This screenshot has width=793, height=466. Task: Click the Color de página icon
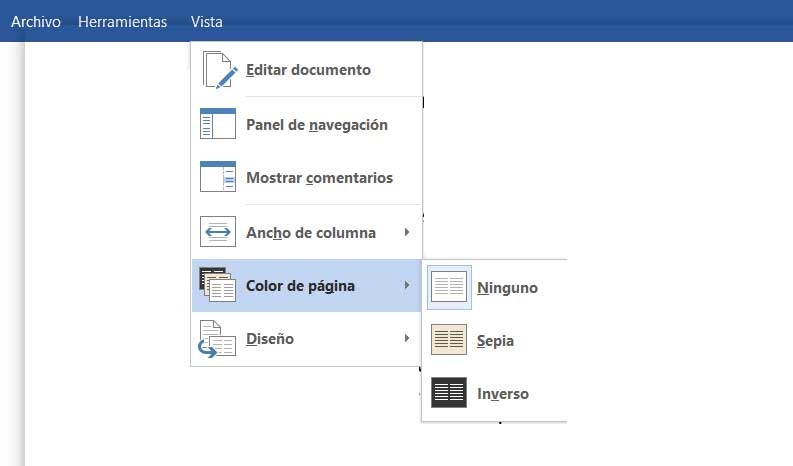(216, 286)
